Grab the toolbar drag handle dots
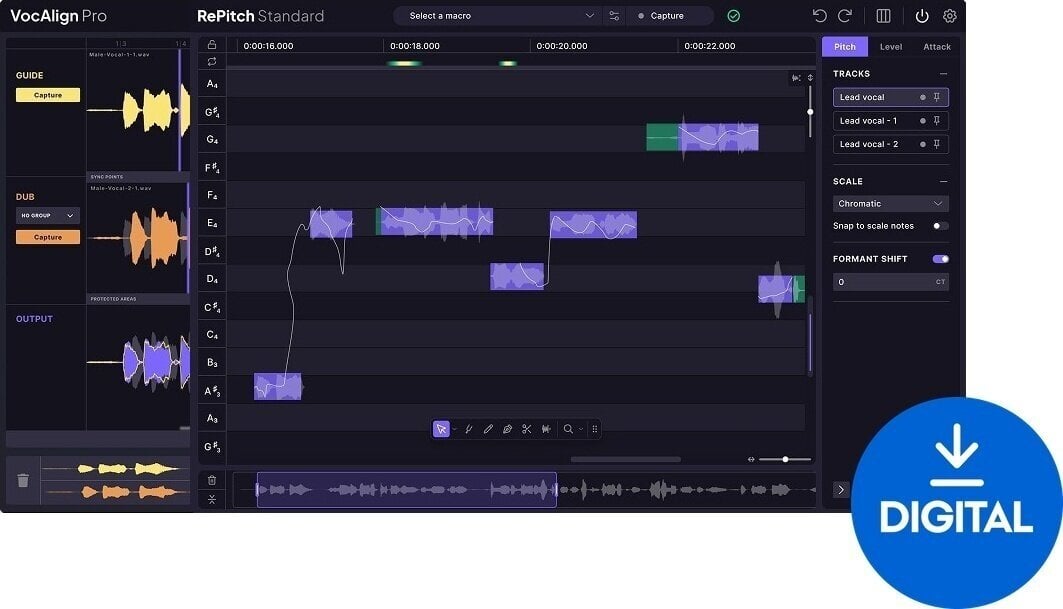 (x=595, y=429)
